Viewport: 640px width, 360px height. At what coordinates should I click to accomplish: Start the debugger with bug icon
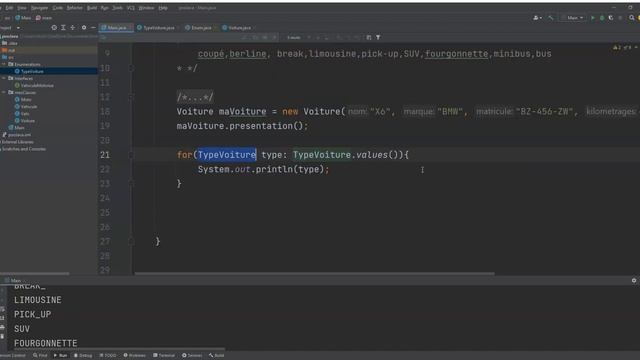pos(602,18)
